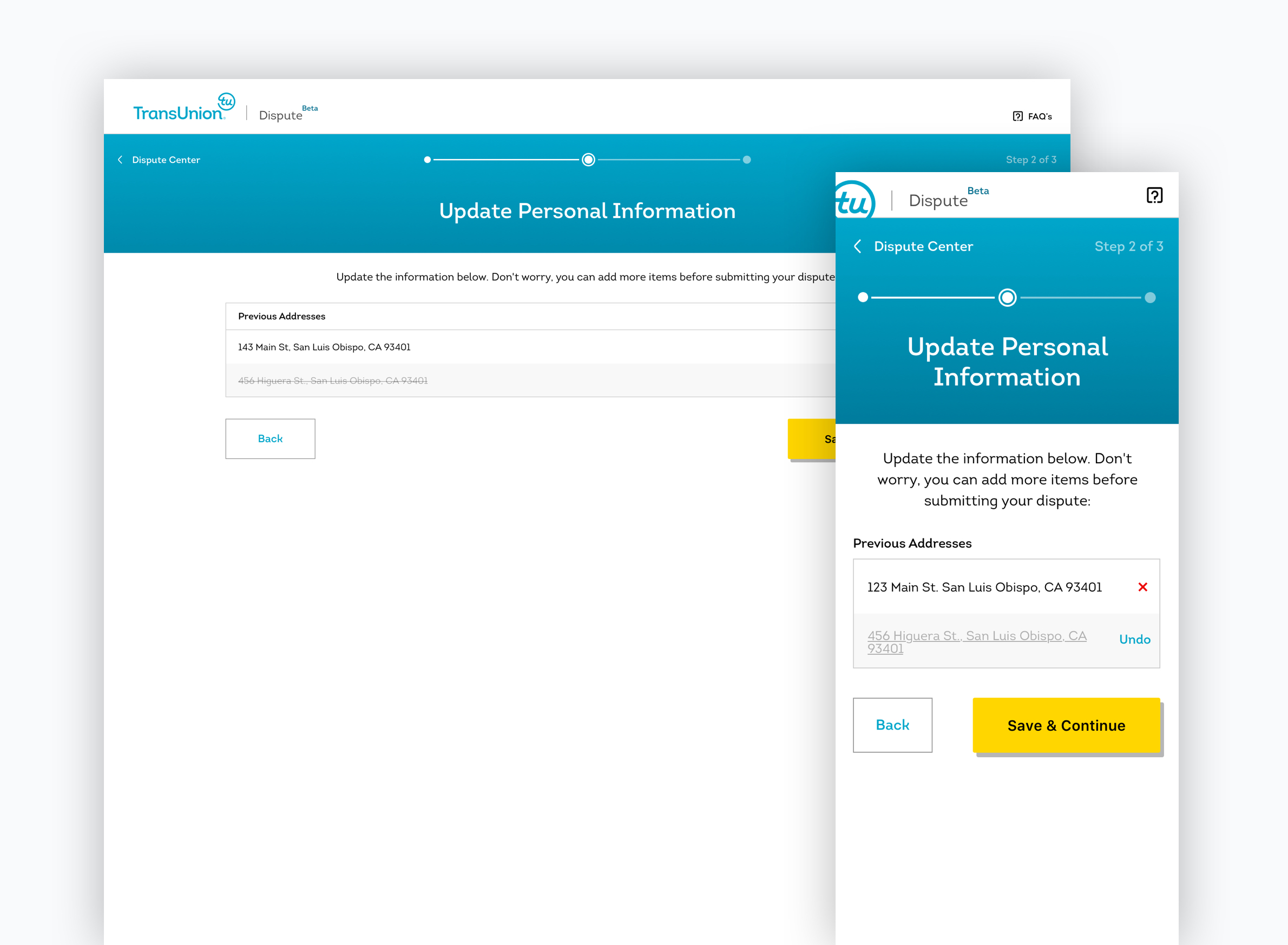Enable the deleted address via Undo toggle
The width and height of the screenshot is (1288, 945).
coord(1136,637)
